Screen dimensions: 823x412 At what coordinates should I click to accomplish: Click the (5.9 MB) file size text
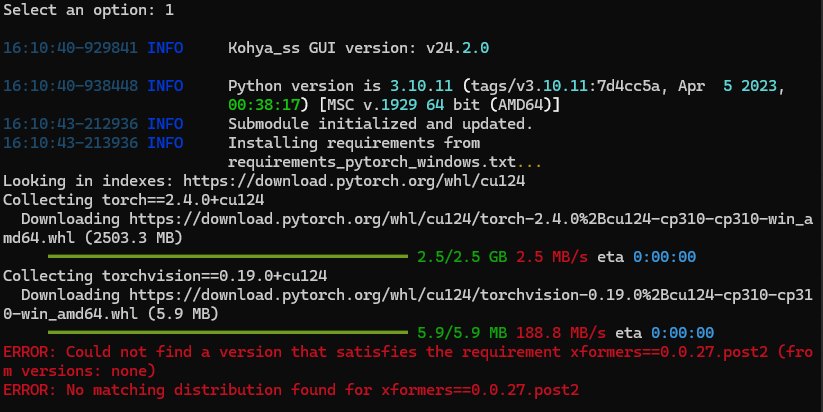[183, 314]
